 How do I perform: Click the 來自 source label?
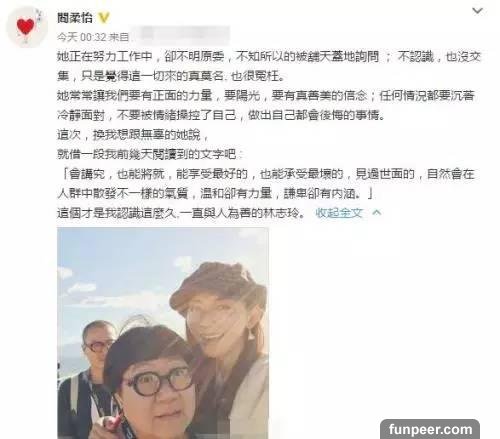(119, 37)
